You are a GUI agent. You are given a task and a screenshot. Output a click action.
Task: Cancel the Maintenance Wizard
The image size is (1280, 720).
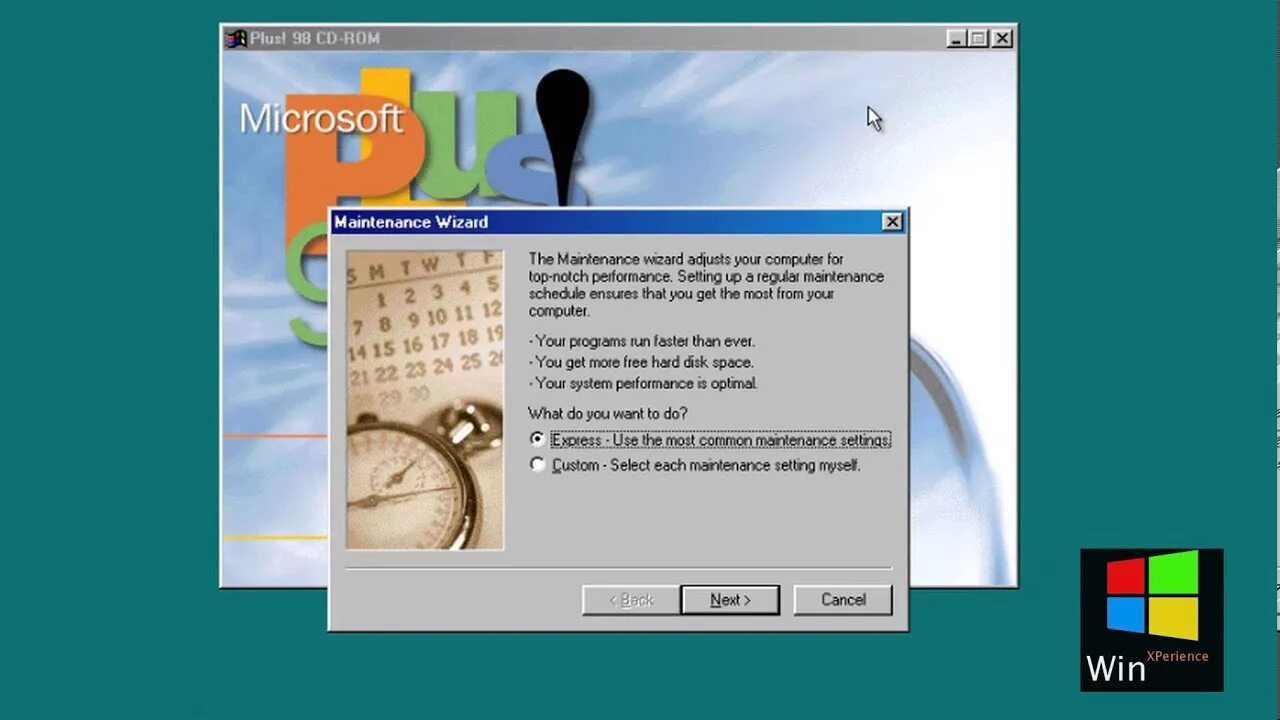pyautogui.click(x=843, y=600)
